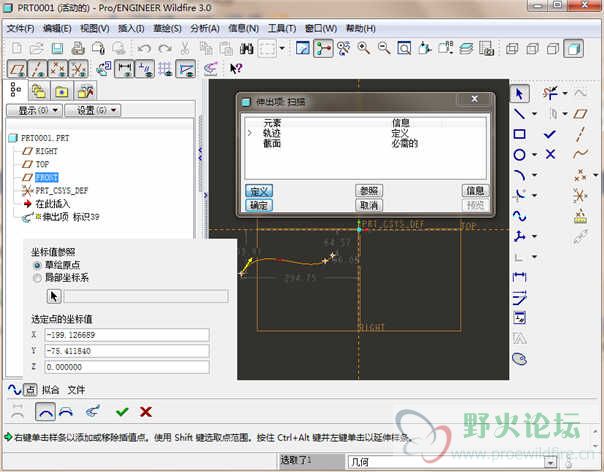Select the Circle sketch tool
This screenshot has width=604, height=472.
click(520, 155)
